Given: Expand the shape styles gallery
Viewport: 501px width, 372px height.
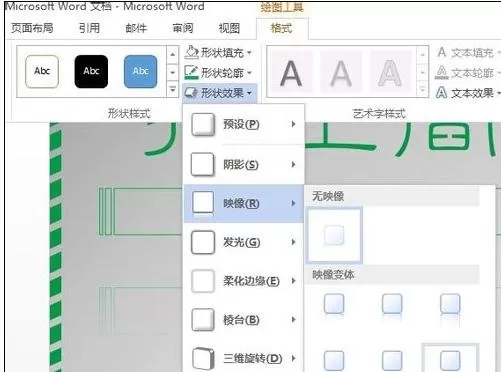Looking at the screenshot, I should [172, 89].
